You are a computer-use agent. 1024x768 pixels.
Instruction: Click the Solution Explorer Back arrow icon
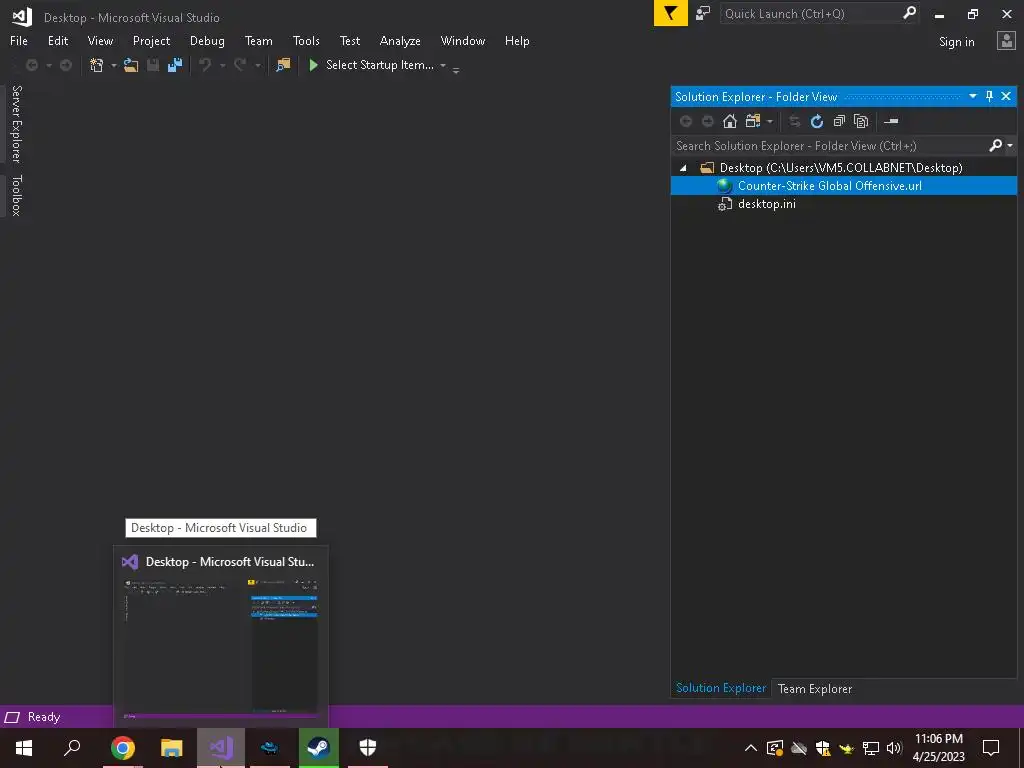tap(686, 121)
